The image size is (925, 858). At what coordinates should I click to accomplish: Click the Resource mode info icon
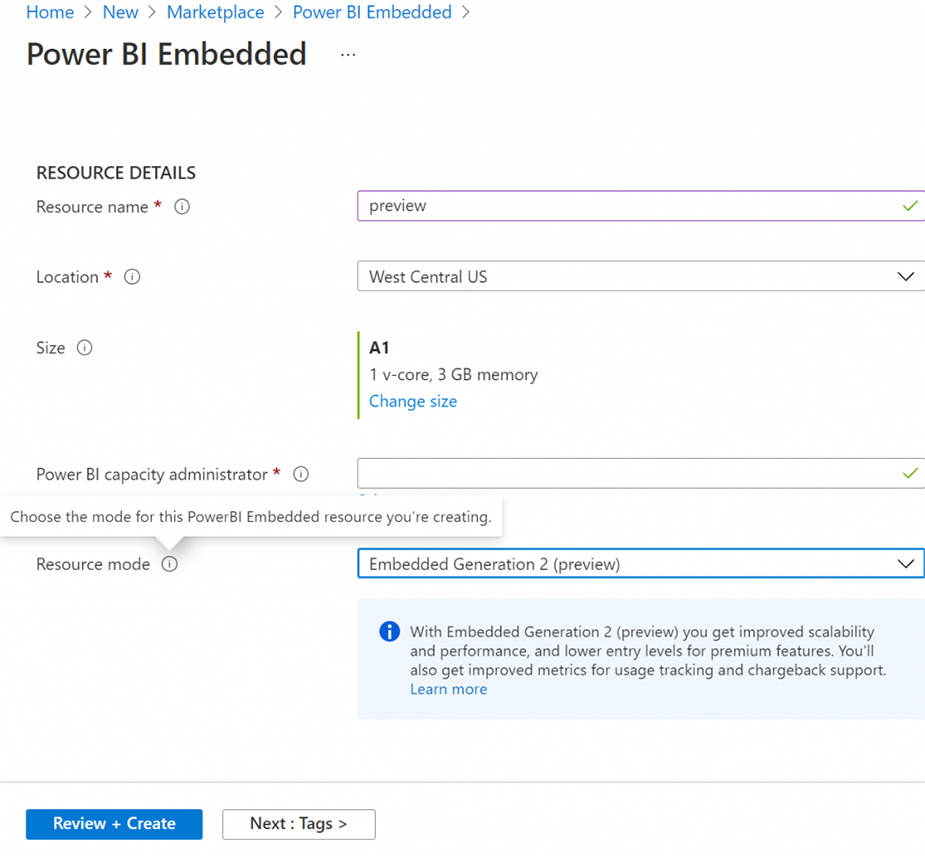(x=170, y=564)
